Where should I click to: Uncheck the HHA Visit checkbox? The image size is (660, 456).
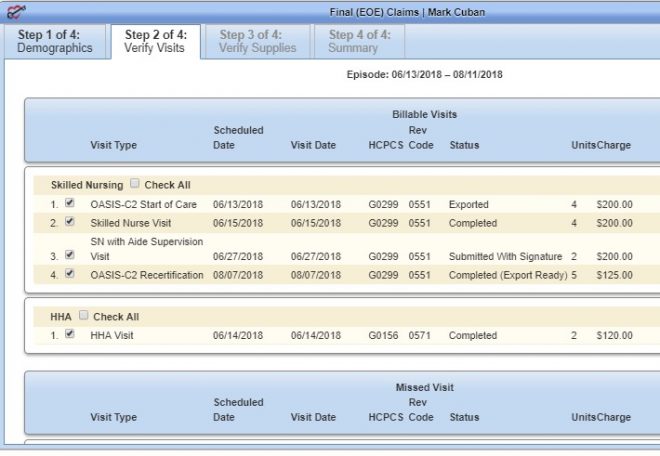click(x=70, y=334)
